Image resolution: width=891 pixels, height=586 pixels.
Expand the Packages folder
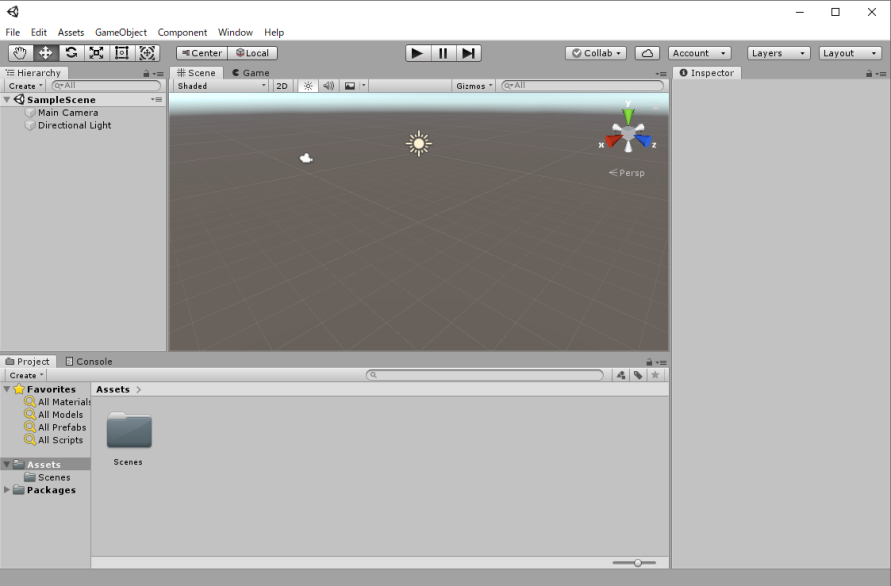(x=7, y=490)
